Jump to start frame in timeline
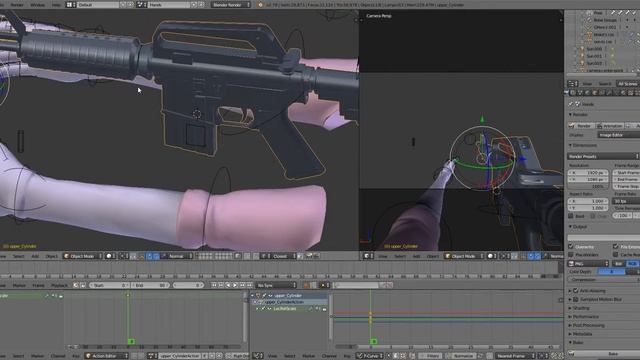This screenshot has height=360, width=640. pos(213,285)
